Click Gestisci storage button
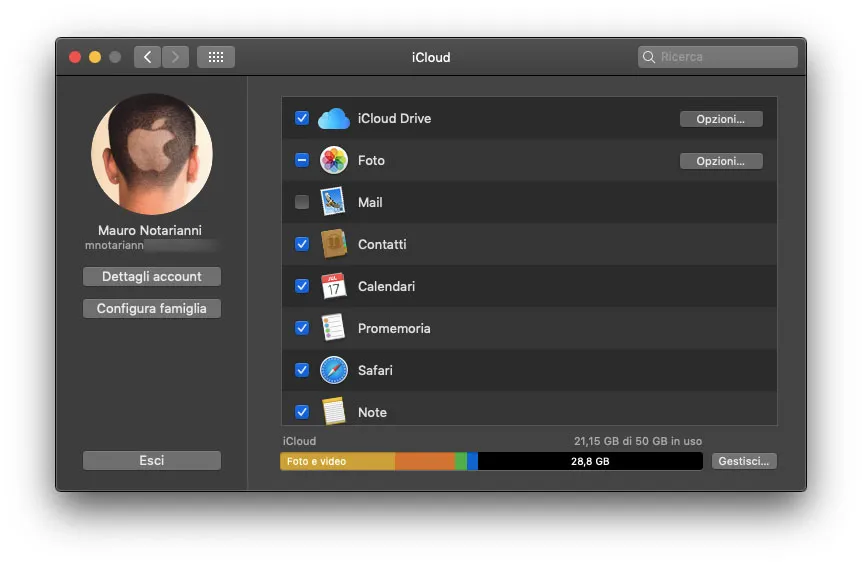 pos(744,461)
